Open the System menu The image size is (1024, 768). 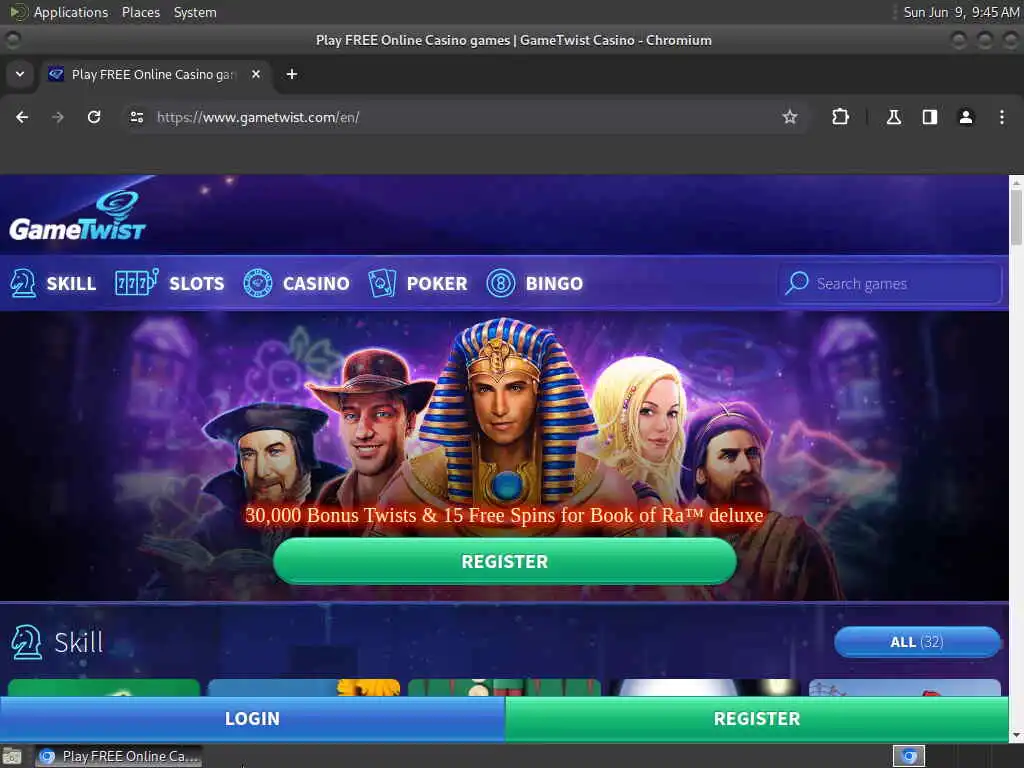pos(195,12)
